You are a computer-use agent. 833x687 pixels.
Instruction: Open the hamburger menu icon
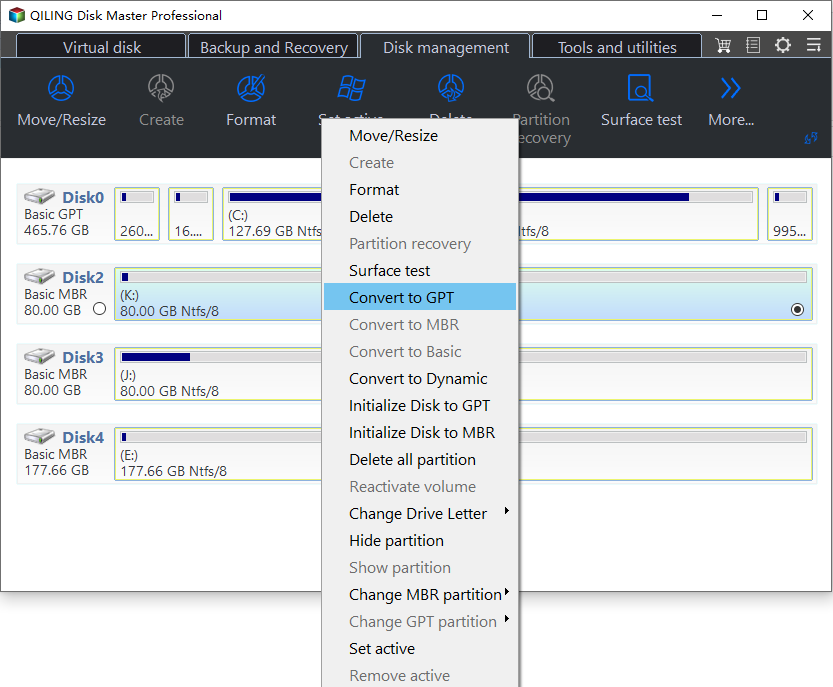tap(813, 45)
